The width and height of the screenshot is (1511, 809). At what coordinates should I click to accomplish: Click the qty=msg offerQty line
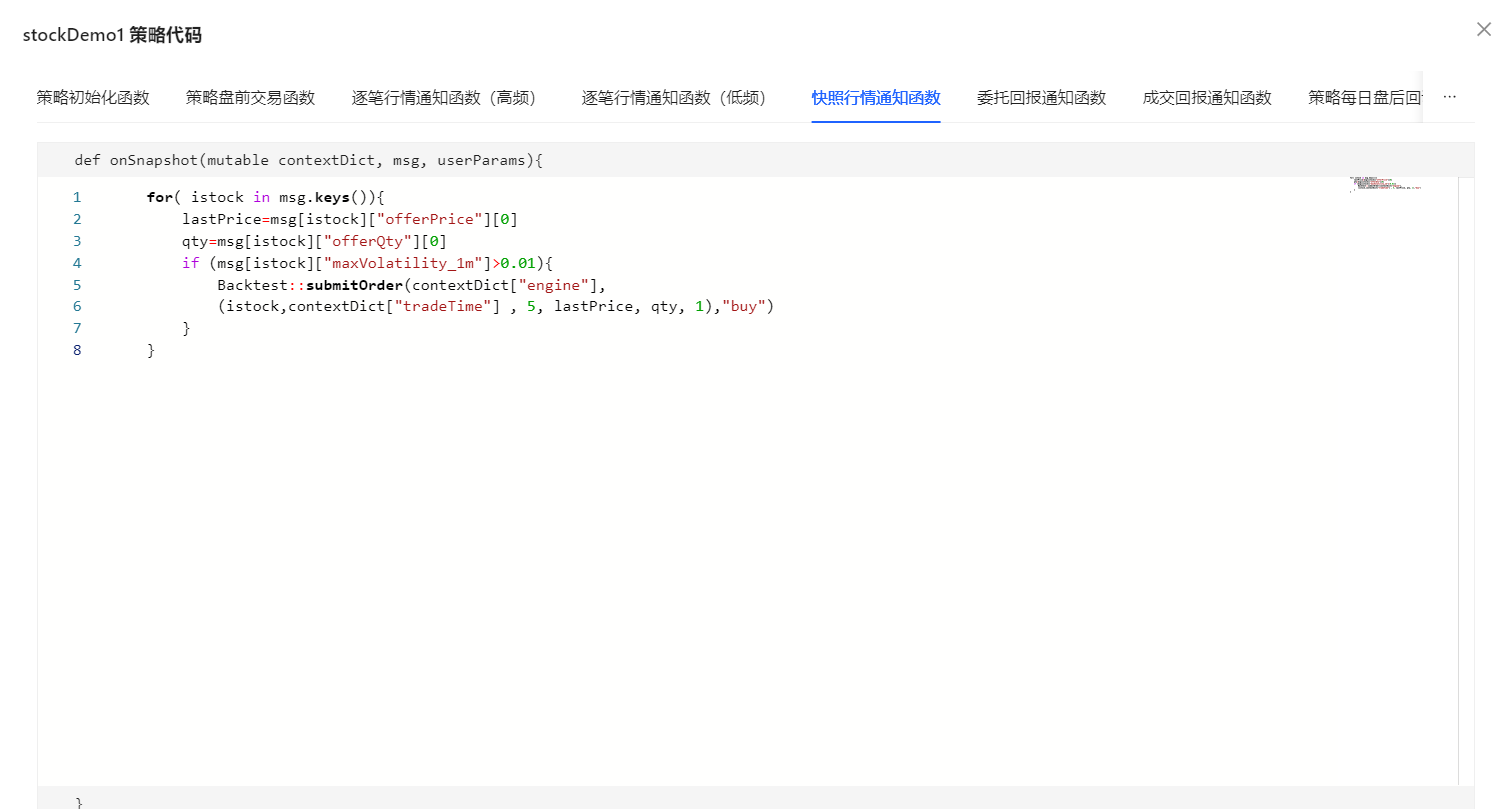(x=314, y=241)
